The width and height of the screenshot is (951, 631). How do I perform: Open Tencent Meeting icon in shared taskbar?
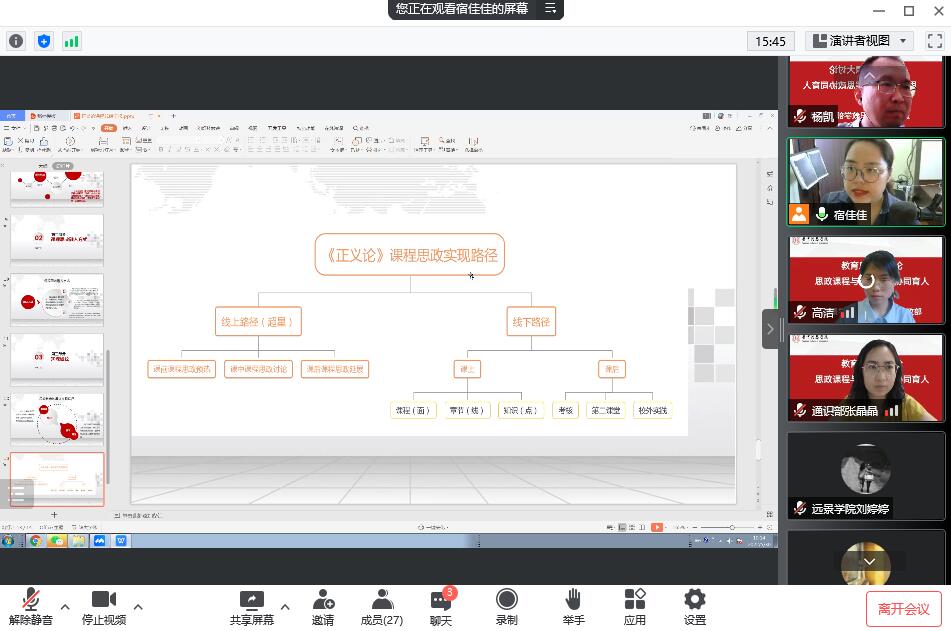pos(99,541)
